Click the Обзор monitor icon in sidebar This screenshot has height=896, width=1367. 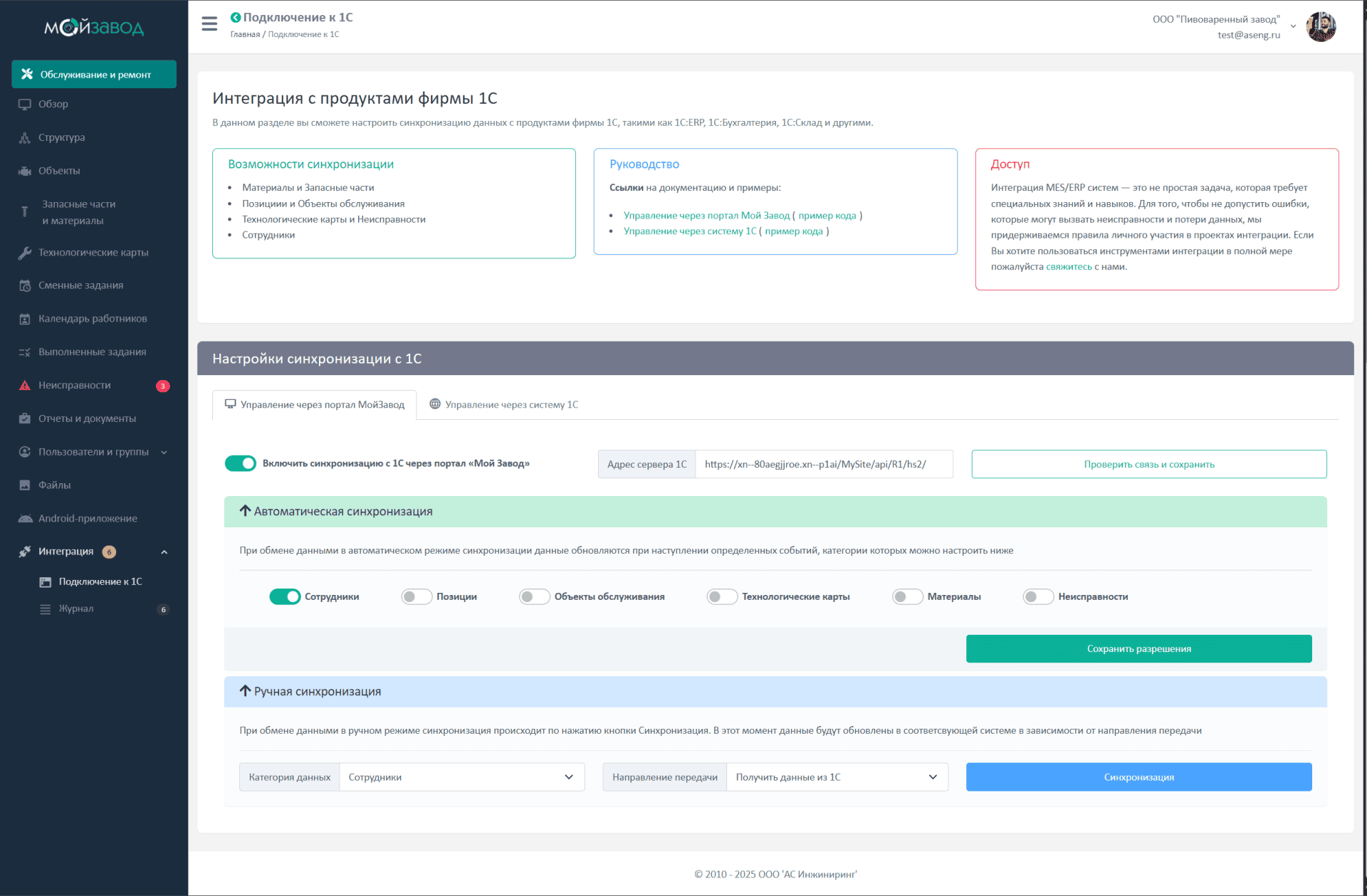(x=25, y=105)
